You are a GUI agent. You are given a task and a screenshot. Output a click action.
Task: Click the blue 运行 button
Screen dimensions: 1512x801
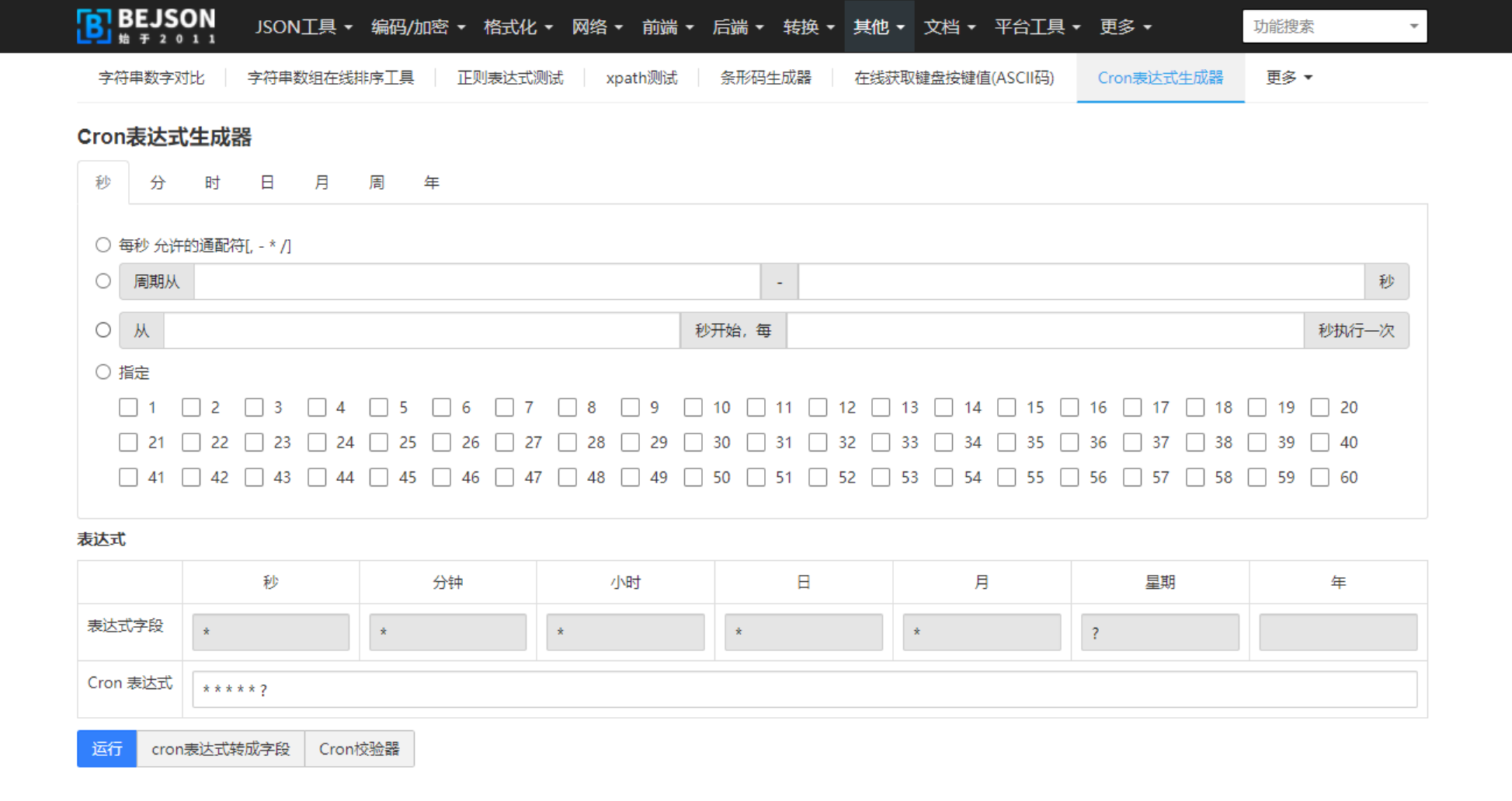tap(107, 749)
